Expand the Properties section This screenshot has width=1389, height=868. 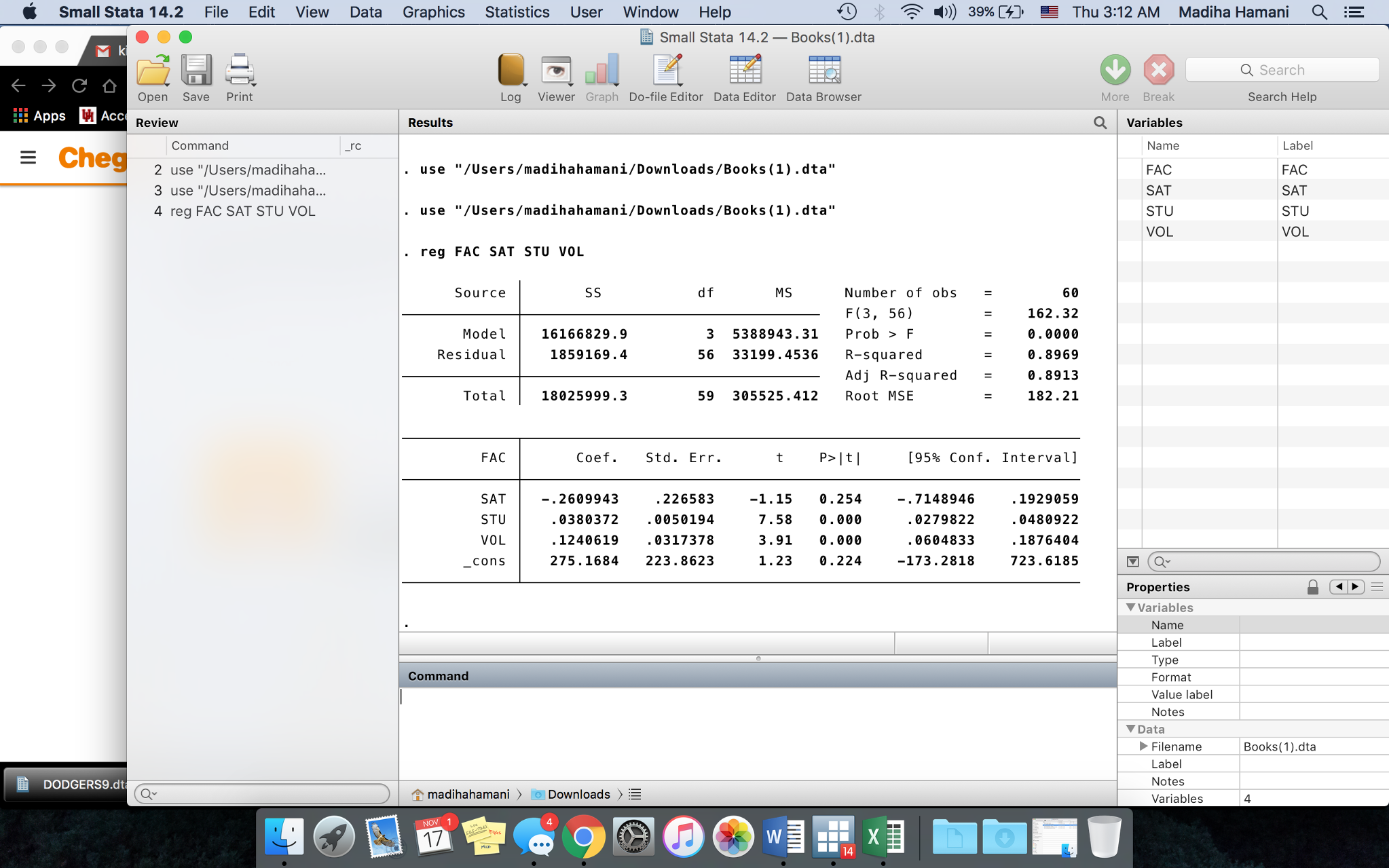(x=1158, y=587)
